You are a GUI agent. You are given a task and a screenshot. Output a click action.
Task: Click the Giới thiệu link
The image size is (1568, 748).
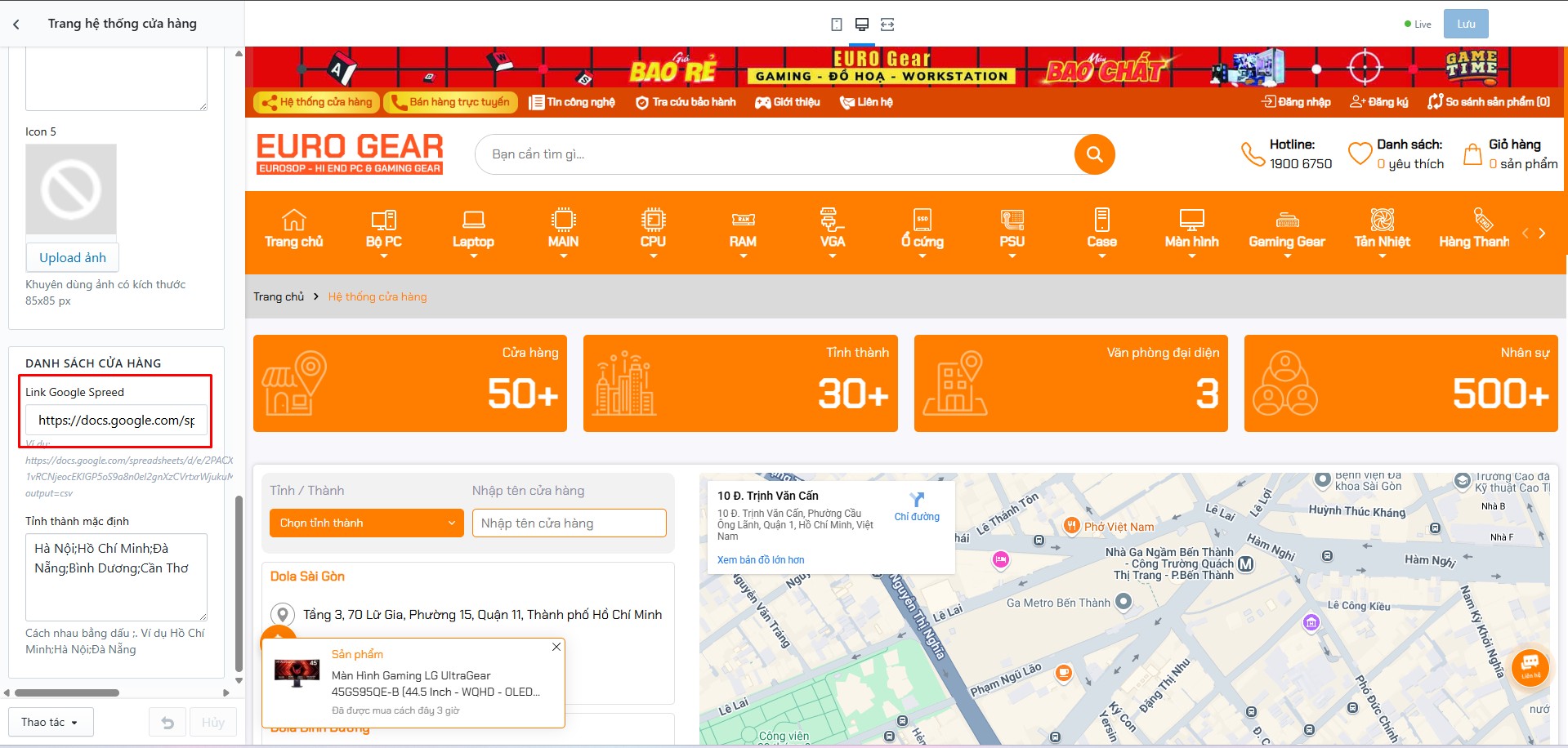[x=788, y=102]
